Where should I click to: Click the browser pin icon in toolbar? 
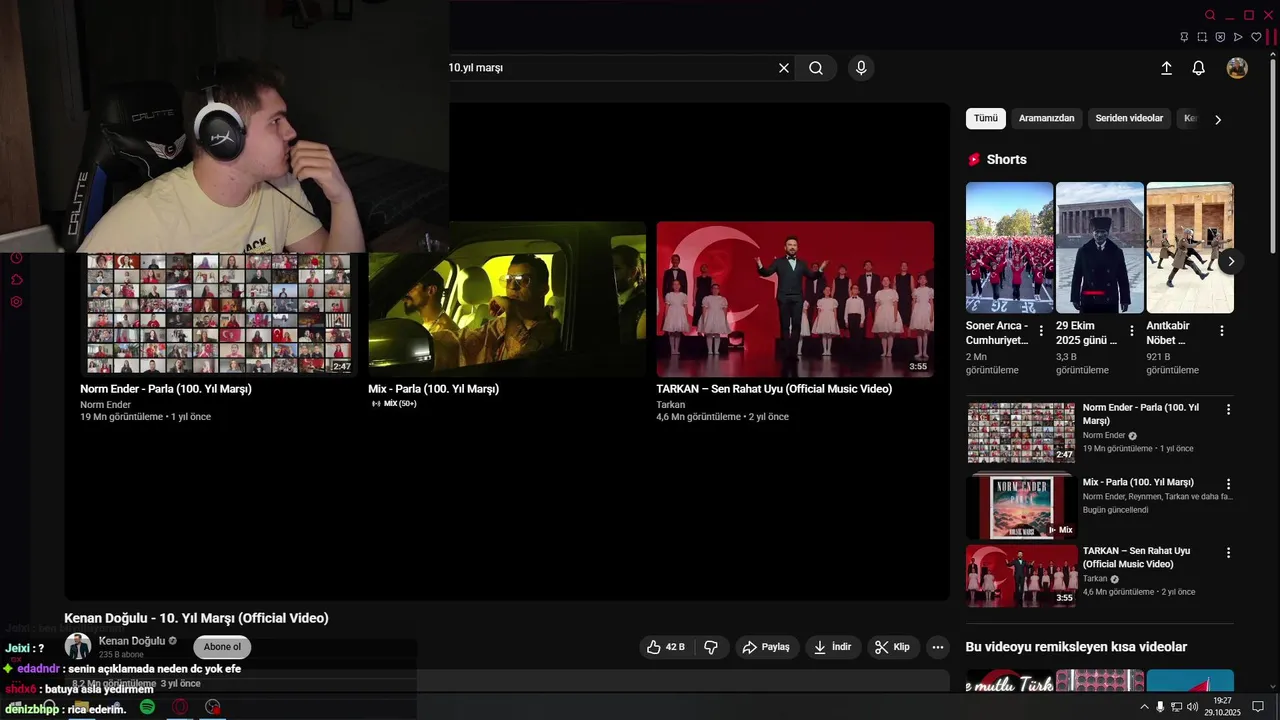(x=1184, y=37)
